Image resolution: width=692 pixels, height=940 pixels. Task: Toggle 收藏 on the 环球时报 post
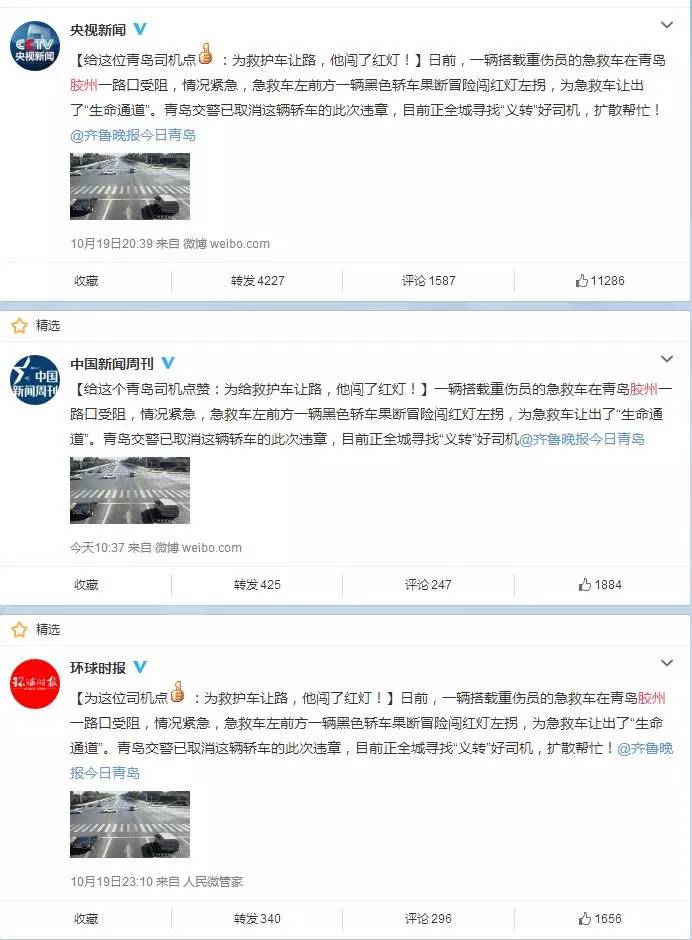click(86, 918)
